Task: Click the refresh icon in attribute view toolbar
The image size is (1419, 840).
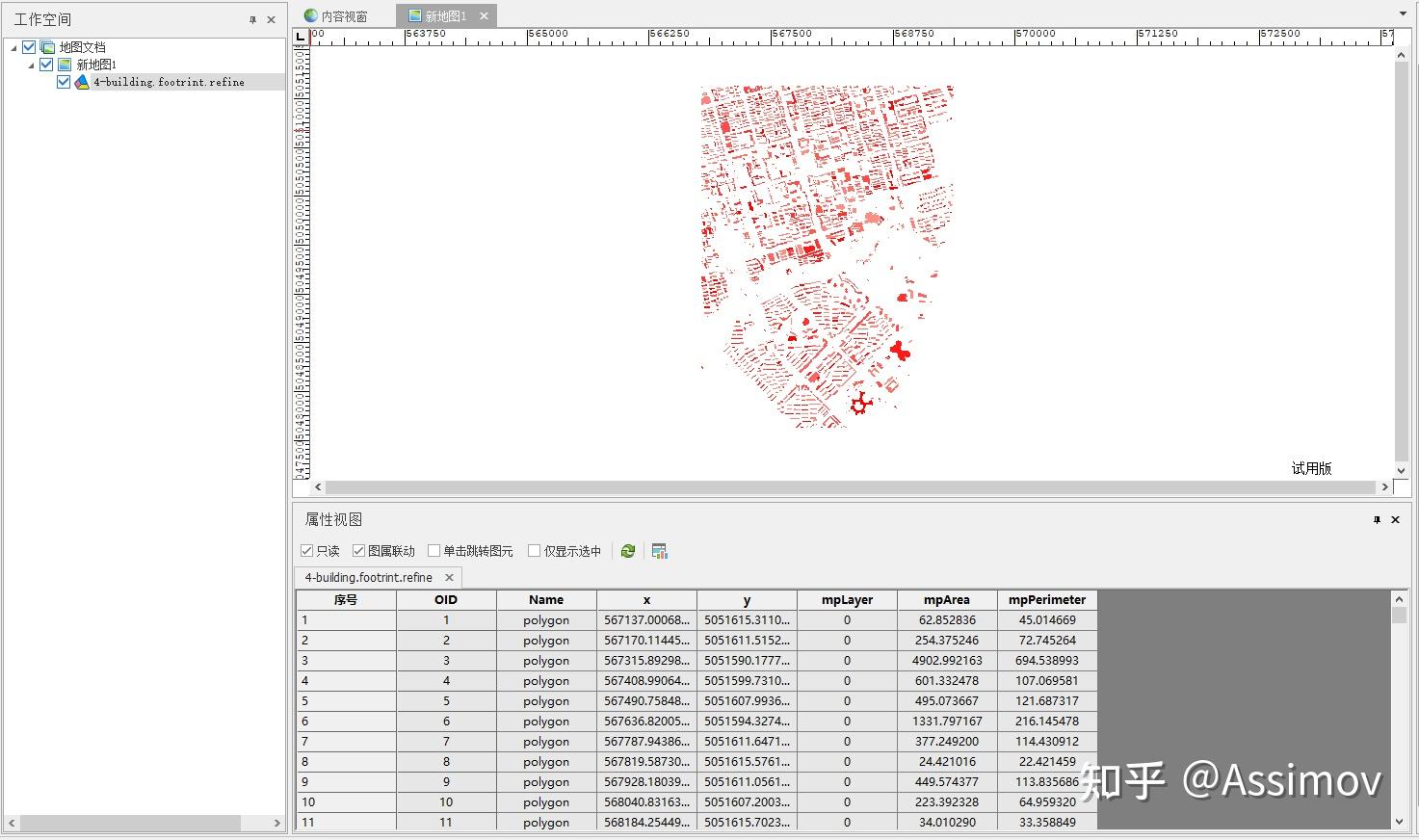Action: 627,550
